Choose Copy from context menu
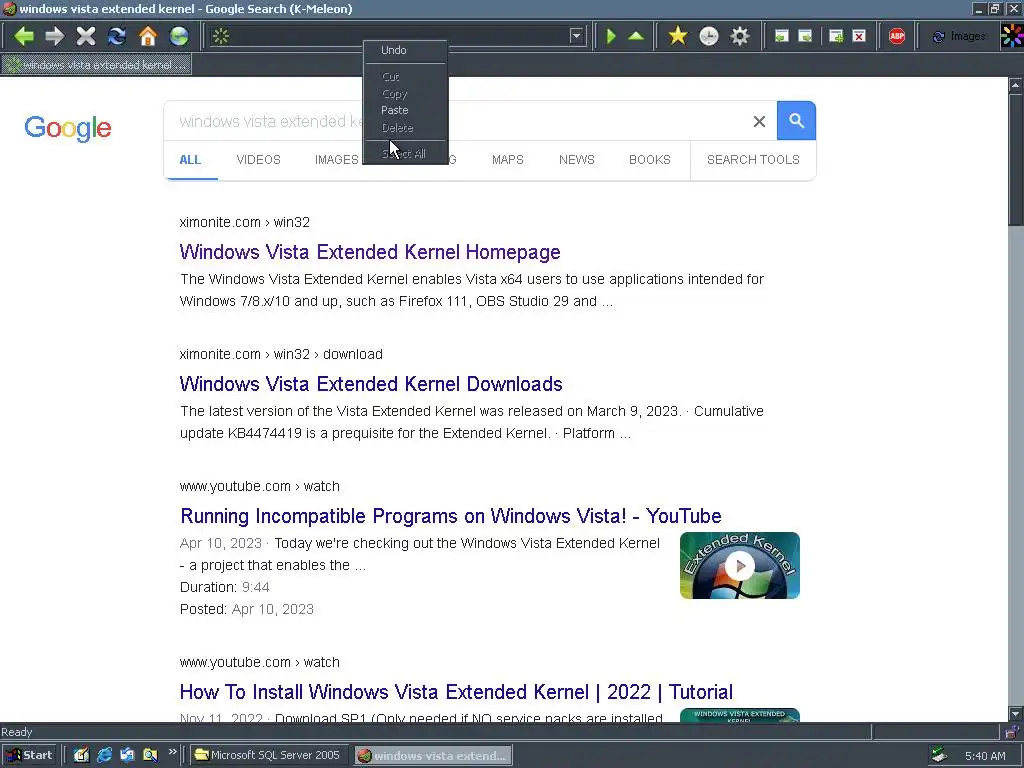 (x=406, y=94)
